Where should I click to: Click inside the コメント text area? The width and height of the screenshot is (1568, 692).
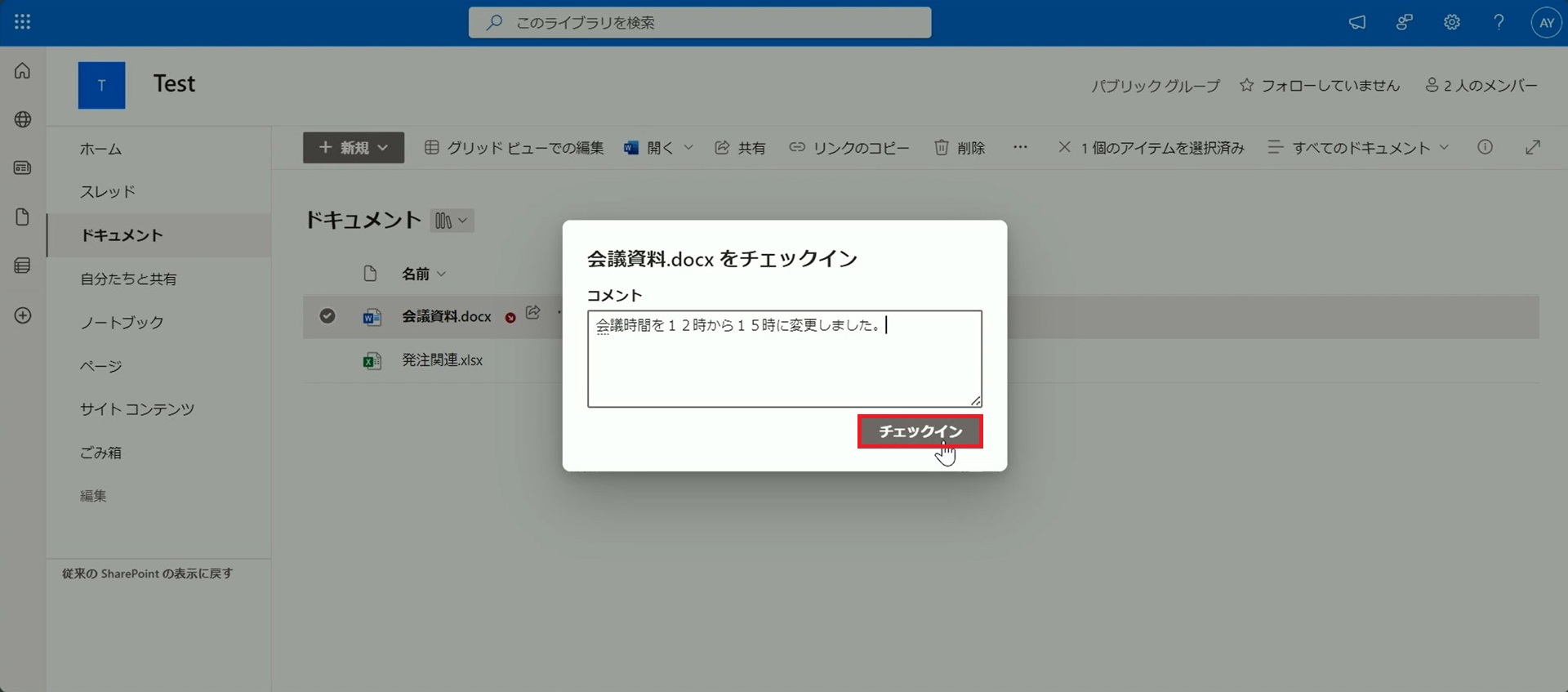tap(784, 368)
